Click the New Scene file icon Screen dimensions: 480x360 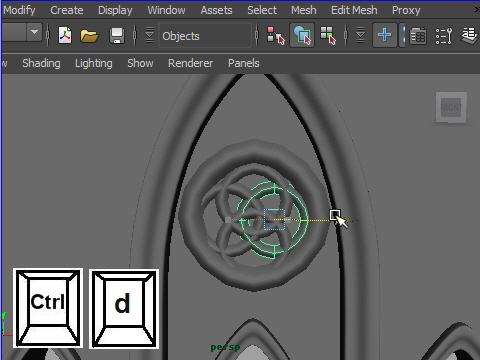[x=65, y=35]
